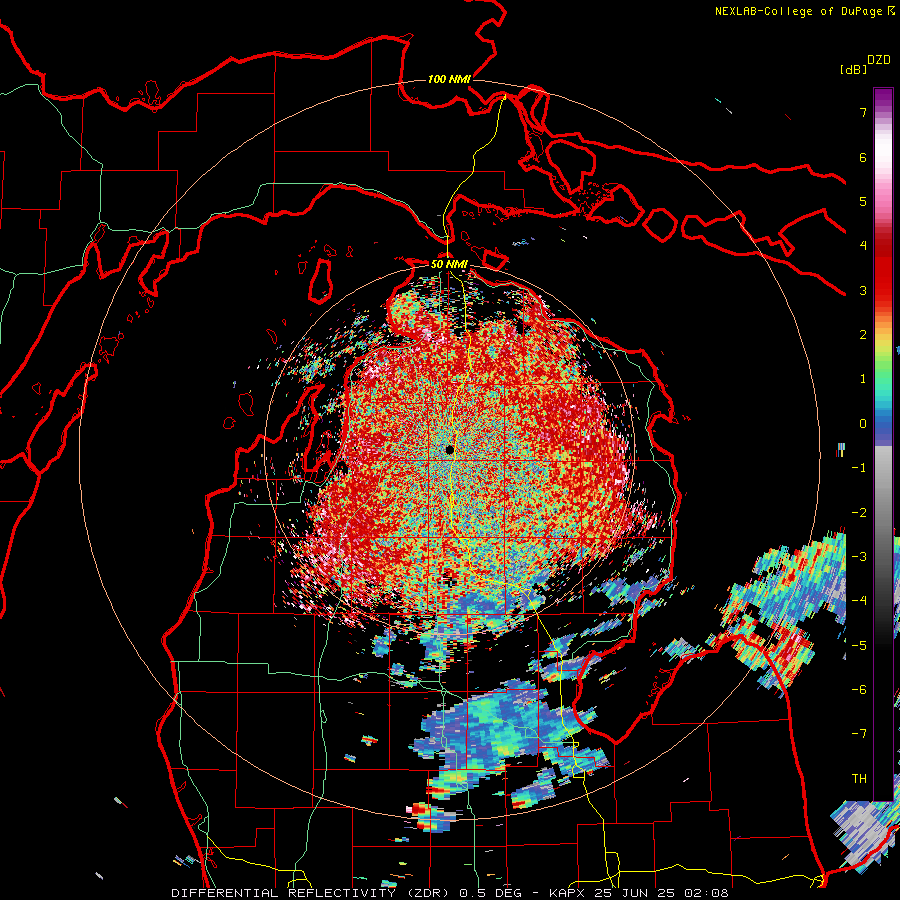Click the 02:08 timestamp text
This screenshot has width=900, height=900.
tap(707, 893)
